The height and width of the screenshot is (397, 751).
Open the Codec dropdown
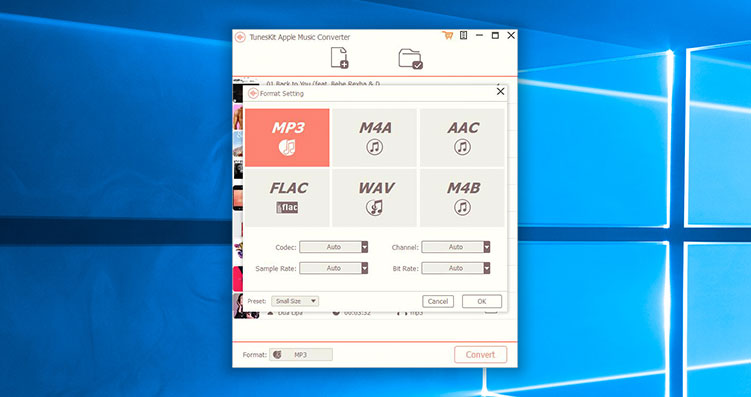pos(333,247)
